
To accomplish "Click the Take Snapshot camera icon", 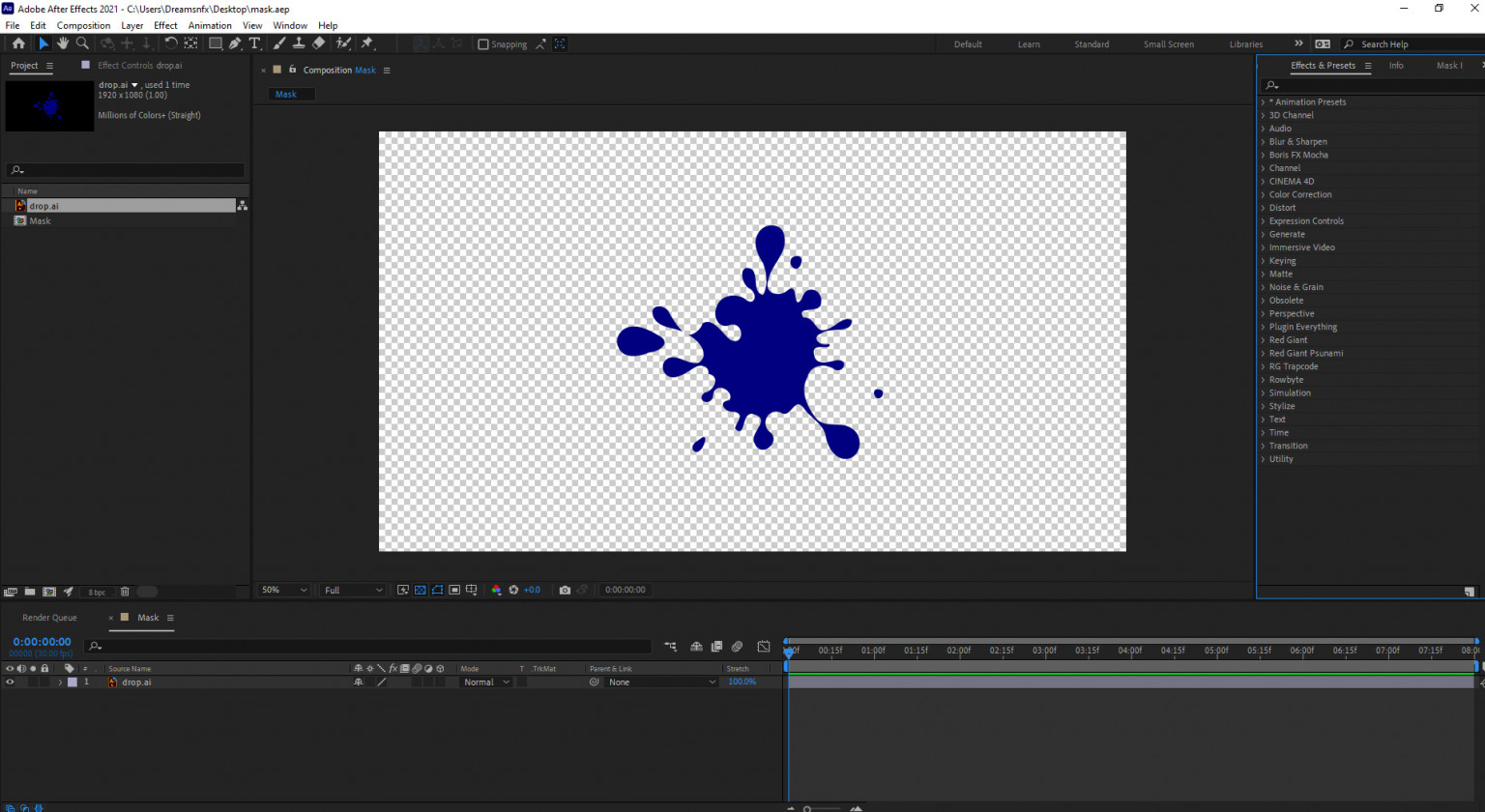I will tap(565, 590).
